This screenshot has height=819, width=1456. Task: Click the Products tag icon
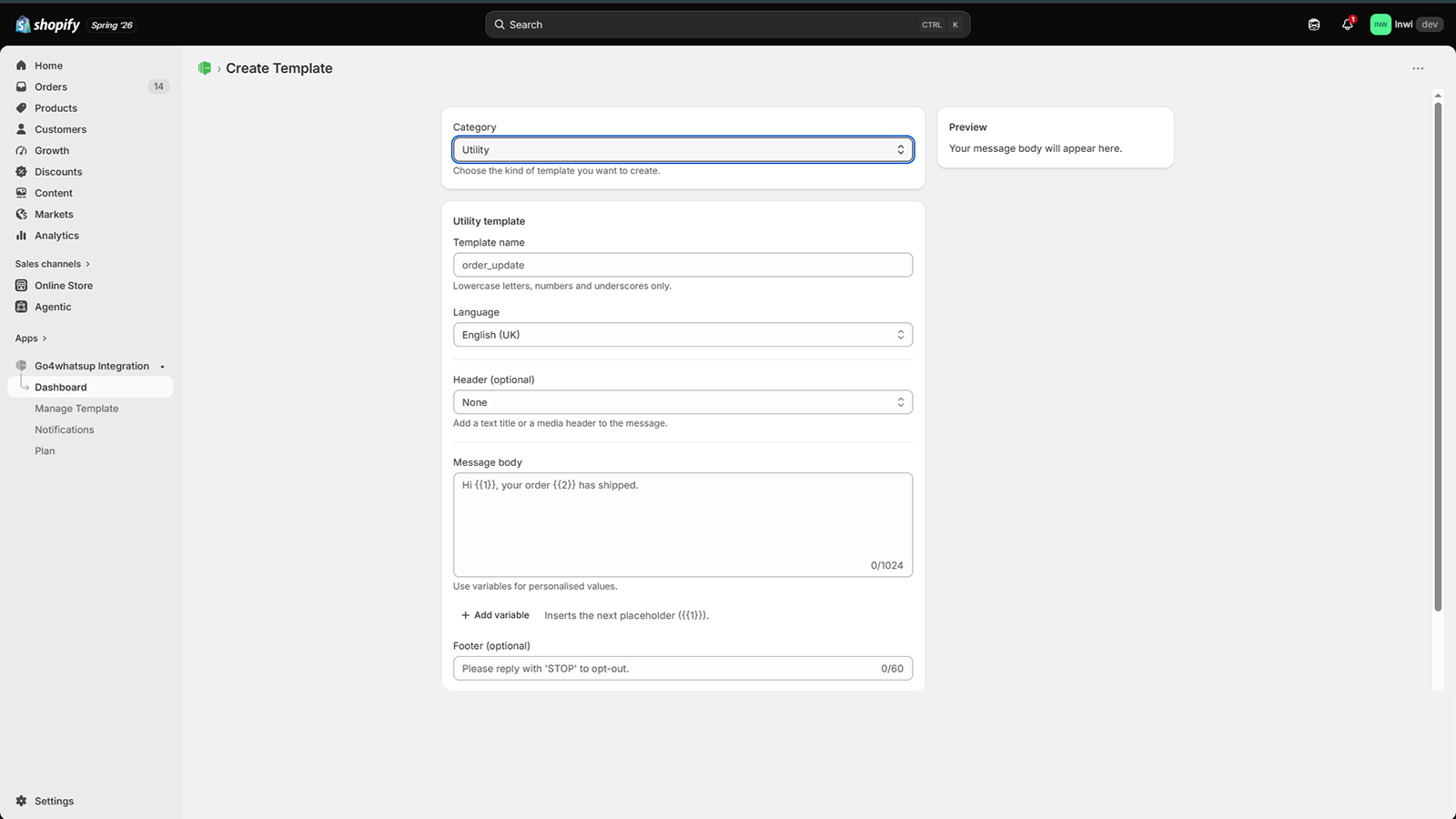(21, 107)
